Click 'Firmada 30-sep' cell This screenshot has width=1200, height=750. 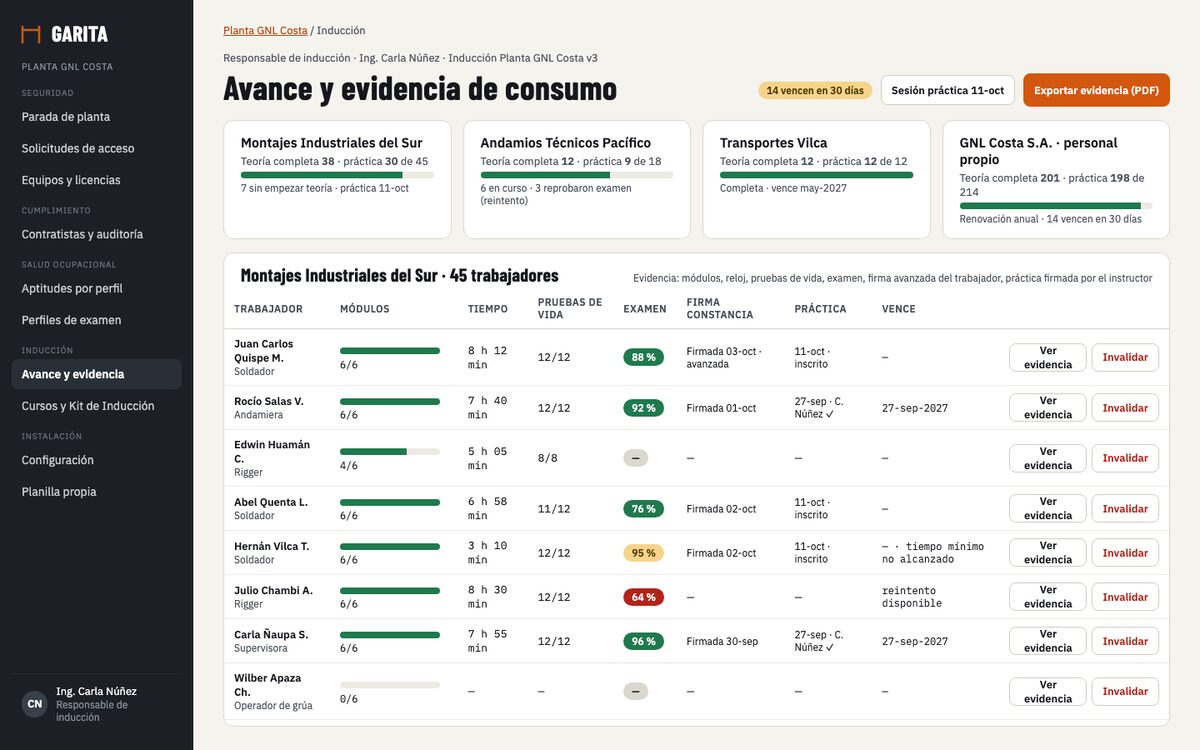[x=721, y=641]
